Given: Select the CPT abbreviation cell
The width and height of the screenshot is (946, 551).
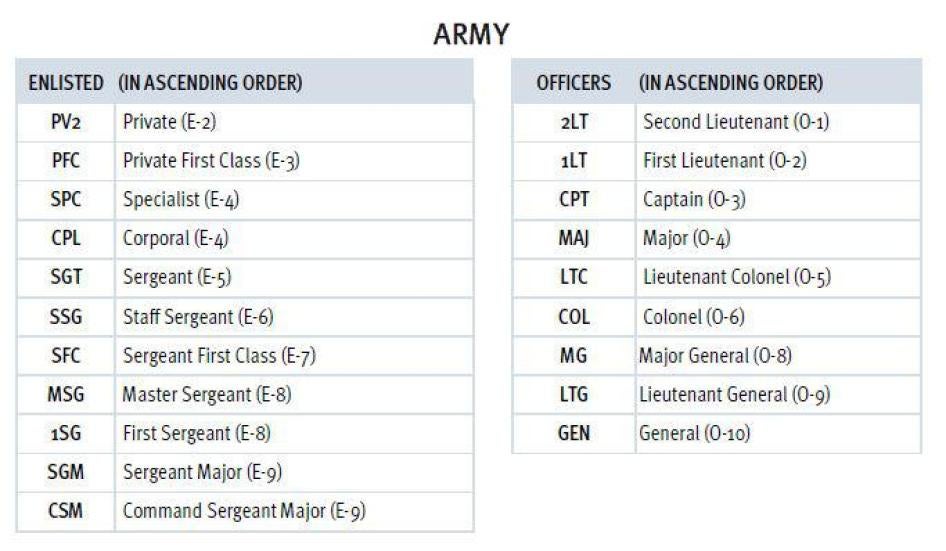Looking at the screenshot, I should click(x=574, y=199).
